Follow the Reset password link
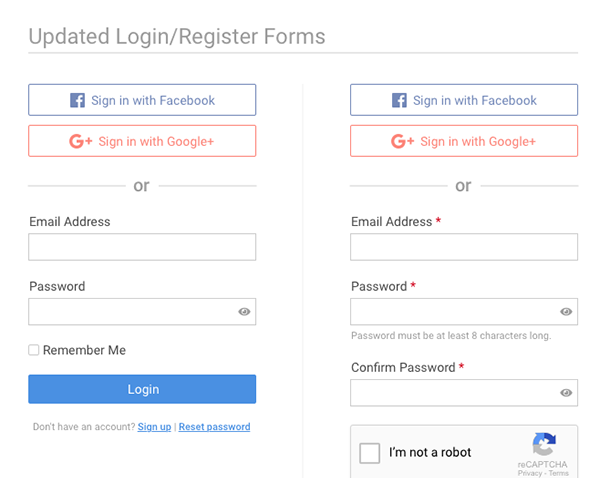Image resolution: width=610 pixels, height=478 pixels. [x=214, y=427]
